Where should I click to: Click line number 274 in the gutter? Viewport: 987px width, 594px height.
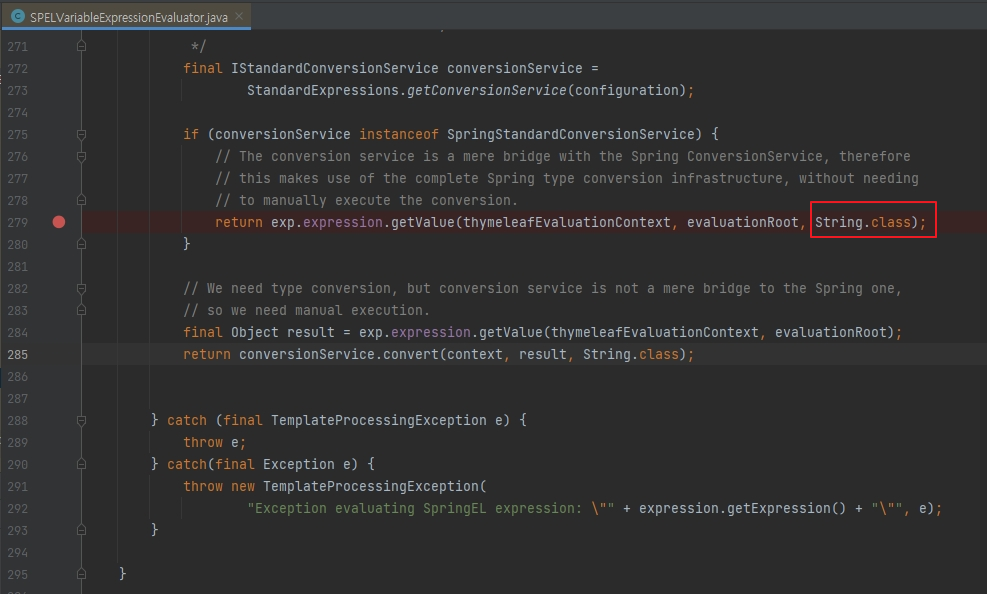18,113
